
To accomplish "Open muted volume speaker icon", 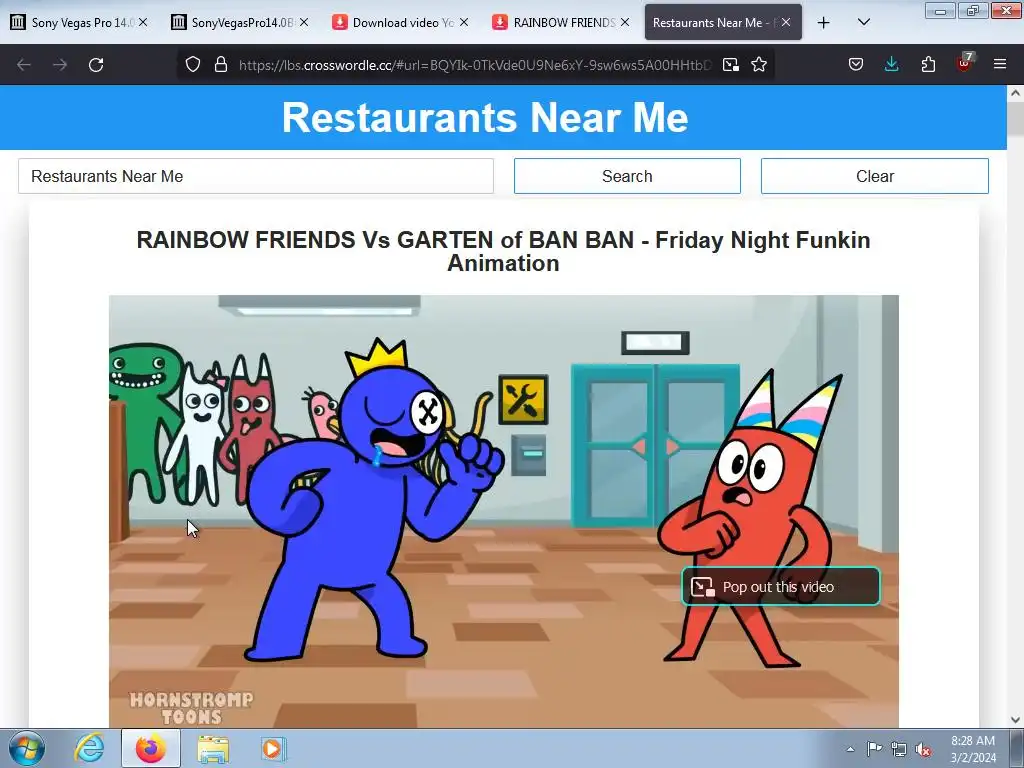I will point(923,749).
